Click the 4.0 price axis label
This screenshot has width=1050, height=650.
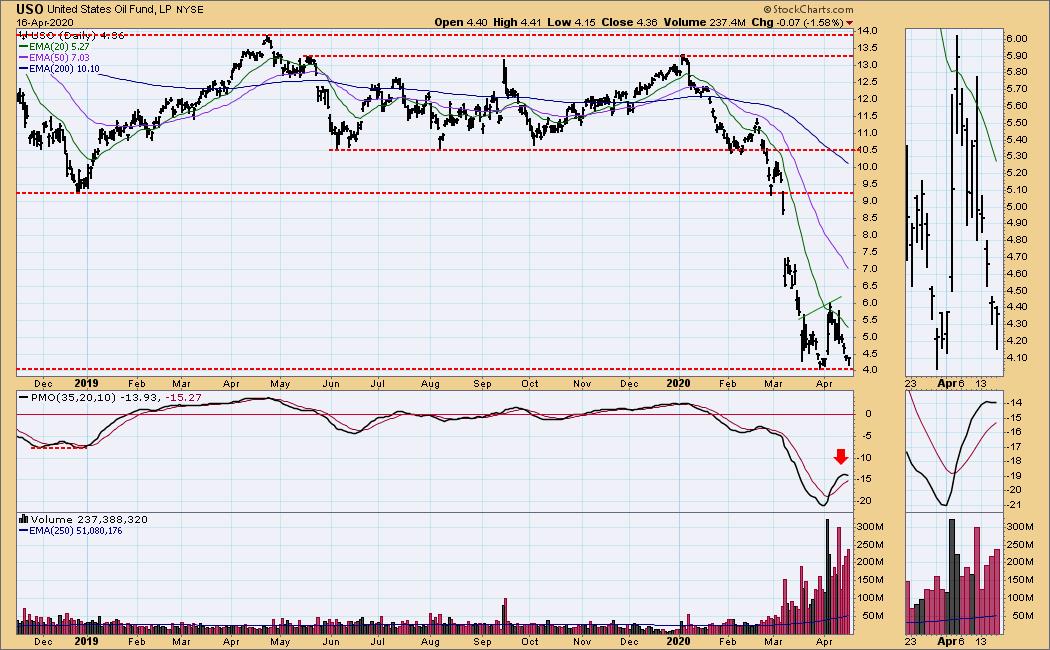[869, 370]
